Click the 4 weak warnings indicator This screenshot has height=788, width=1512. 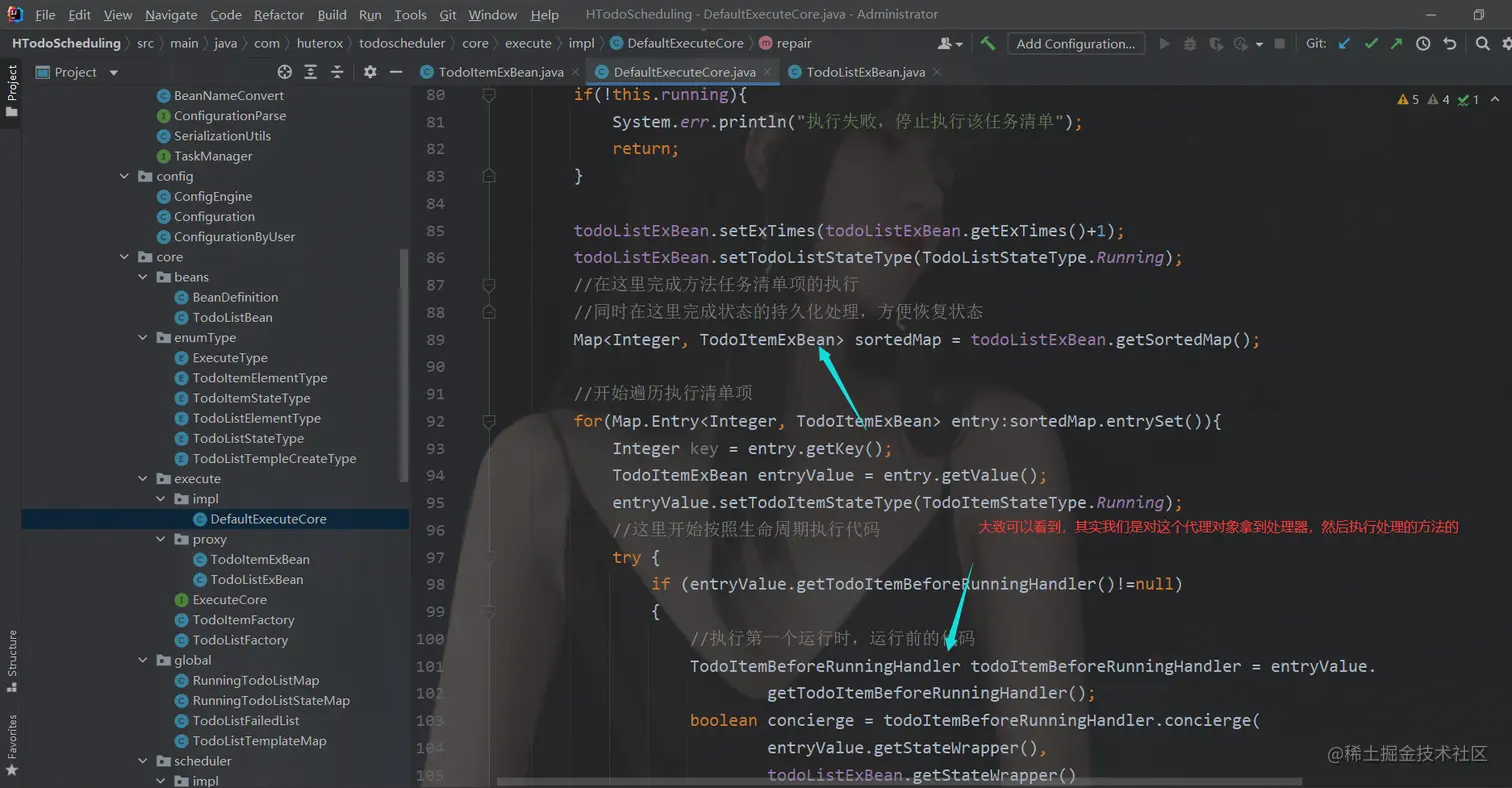pyautogui.click(x=1439, y=99)
